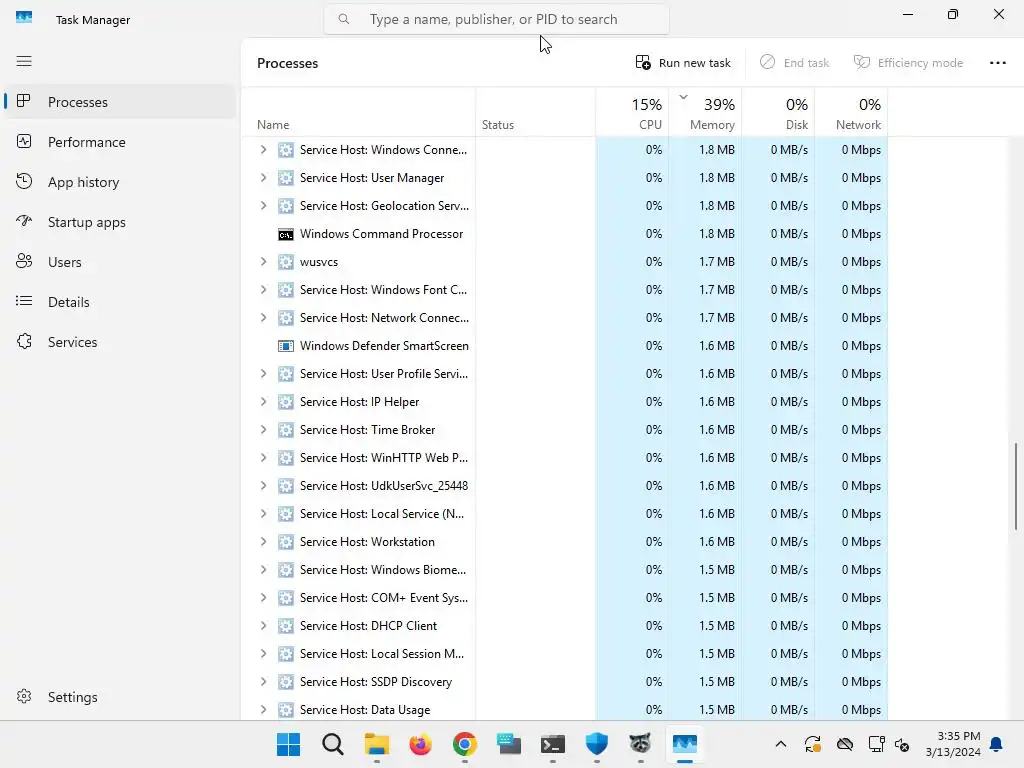Show hidden icons in system tray
Image resolution: width=1024 pixels, height=768 pixels.
tap(780, 744)
